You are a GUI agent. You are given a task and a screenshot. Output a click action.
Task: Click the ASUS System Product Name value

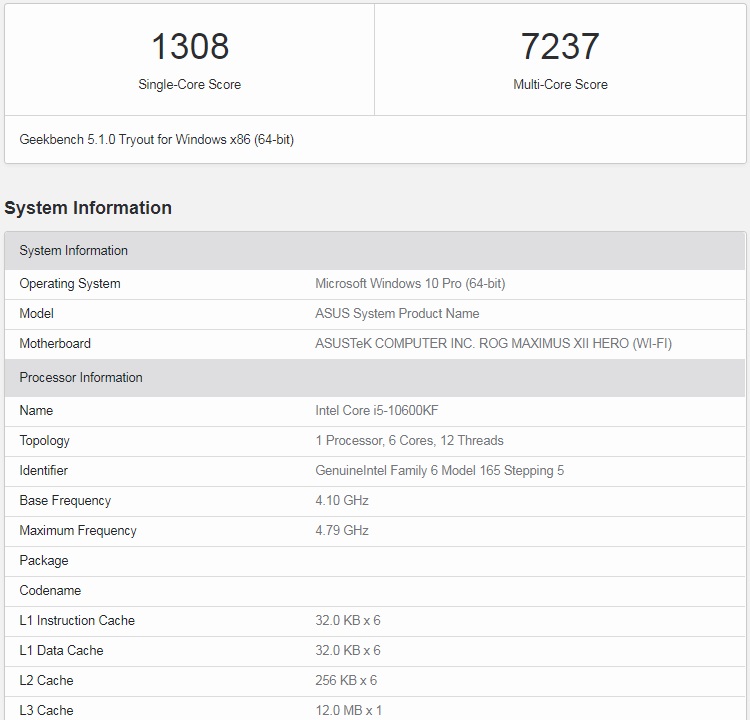point(397,313)
